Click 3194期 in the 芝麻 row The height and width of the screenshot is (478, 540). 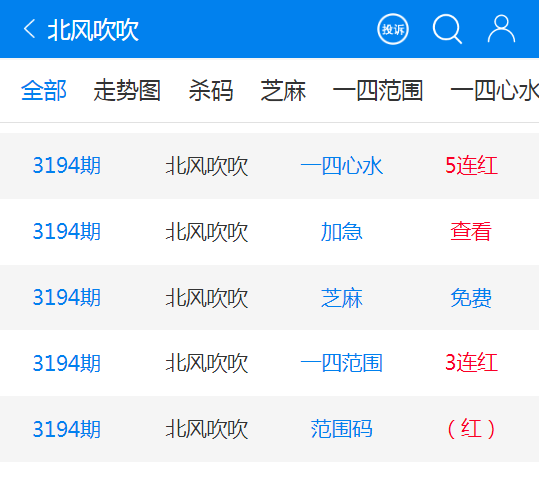pos(66,298)
